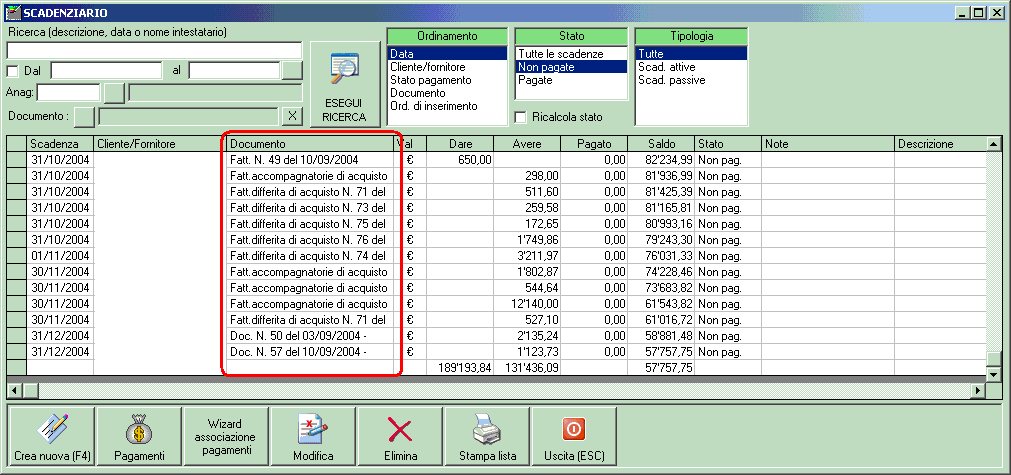Viewport: 1011px width, 475px height.
Task: Create new entry with Crea nuova (F4)
Action: pos(52,437)
